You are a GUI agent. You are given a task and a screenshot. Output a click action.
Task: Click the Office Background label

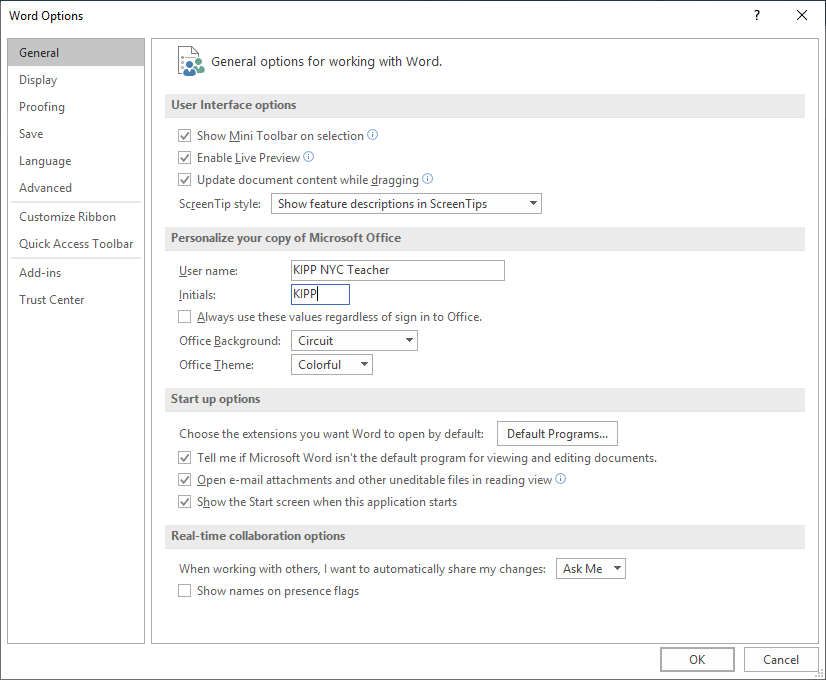[x=230, y=341]
